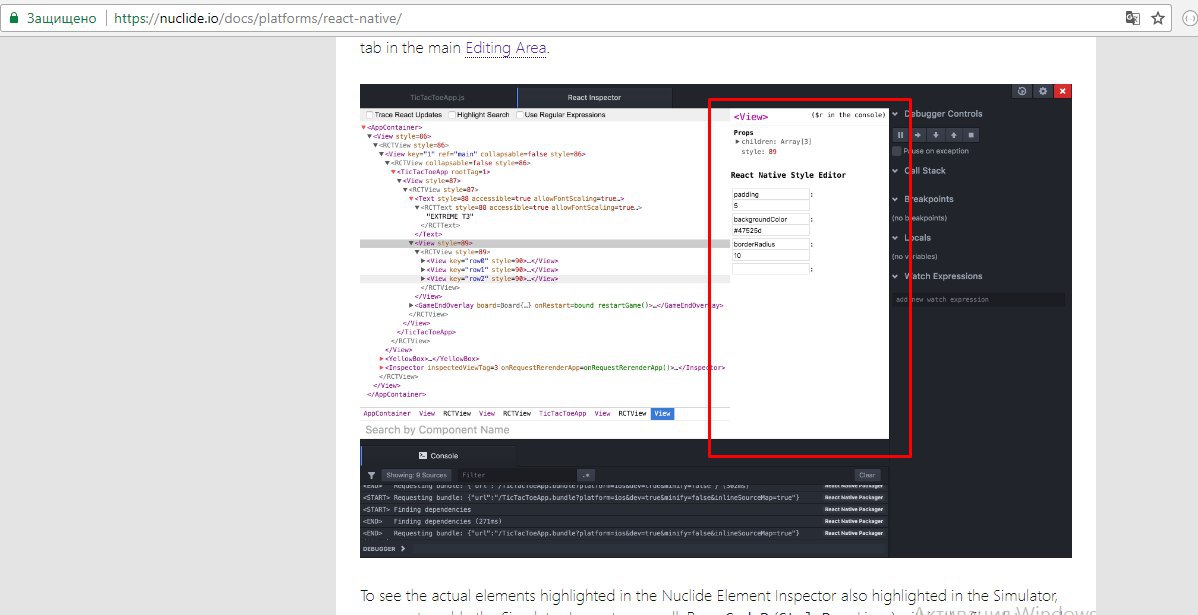Click the Search by Component Name field

pyautogui.click(x=545, y=430)
